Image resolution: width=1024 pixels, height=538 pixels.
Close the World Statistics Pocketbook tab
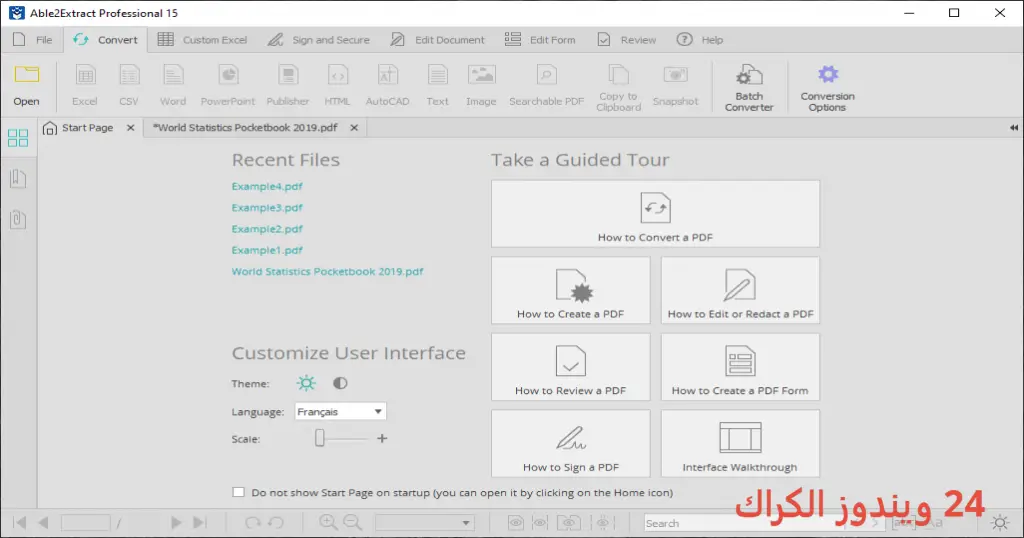[354, 128]
